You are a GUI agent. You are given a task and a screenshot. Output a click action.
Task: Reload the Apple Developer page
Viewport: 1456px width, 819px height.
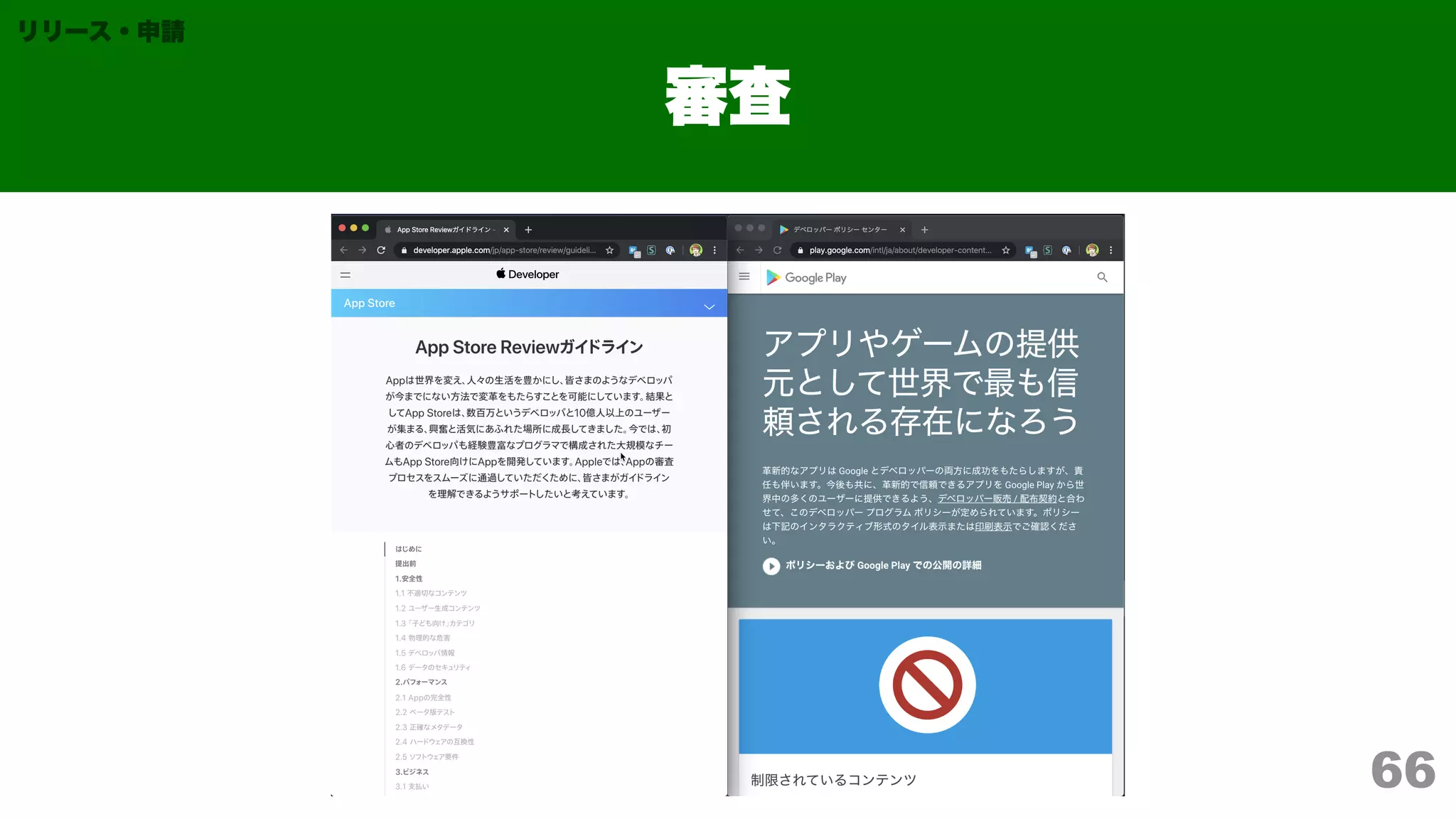tap(381, 250)
